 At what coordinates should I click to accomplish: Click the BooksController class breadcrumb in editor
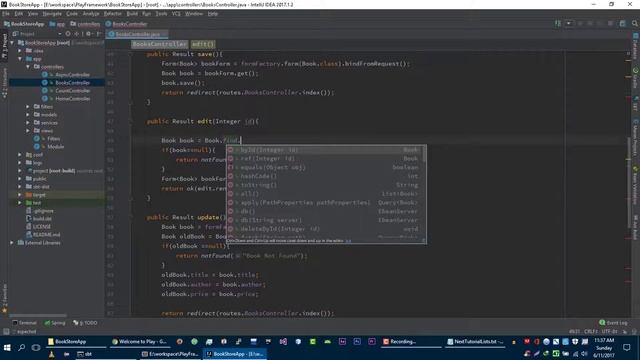click(x=160, y=44)
